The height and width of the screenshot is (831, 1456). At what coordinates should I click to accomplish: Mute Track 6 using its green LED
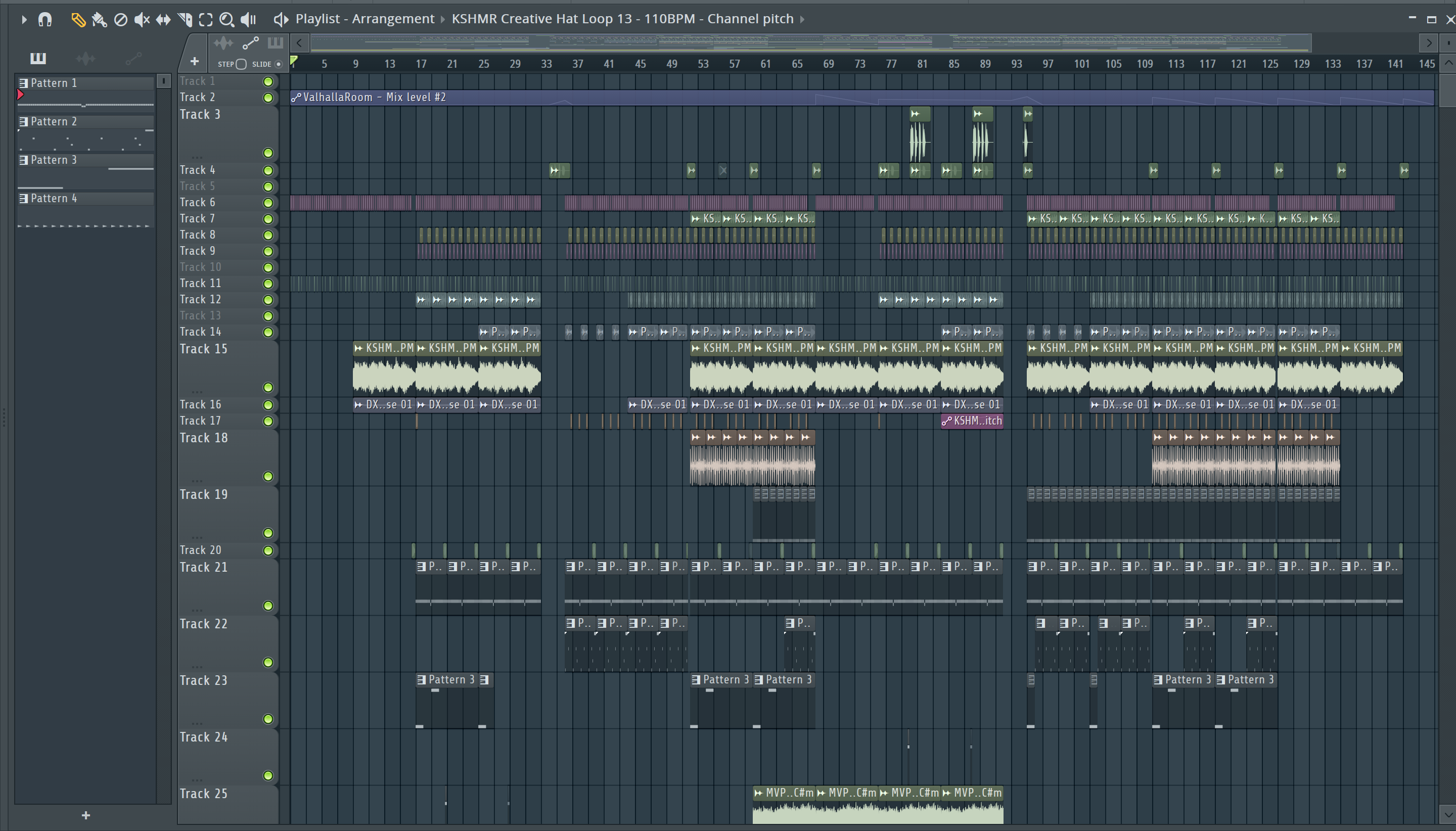[267, 203]
